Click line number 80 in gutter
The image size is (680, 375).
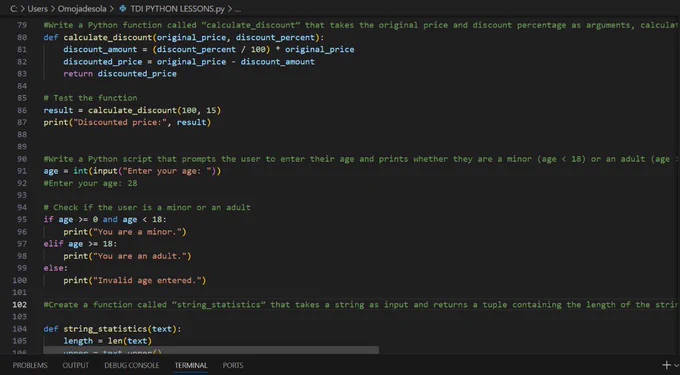point(22,37)
